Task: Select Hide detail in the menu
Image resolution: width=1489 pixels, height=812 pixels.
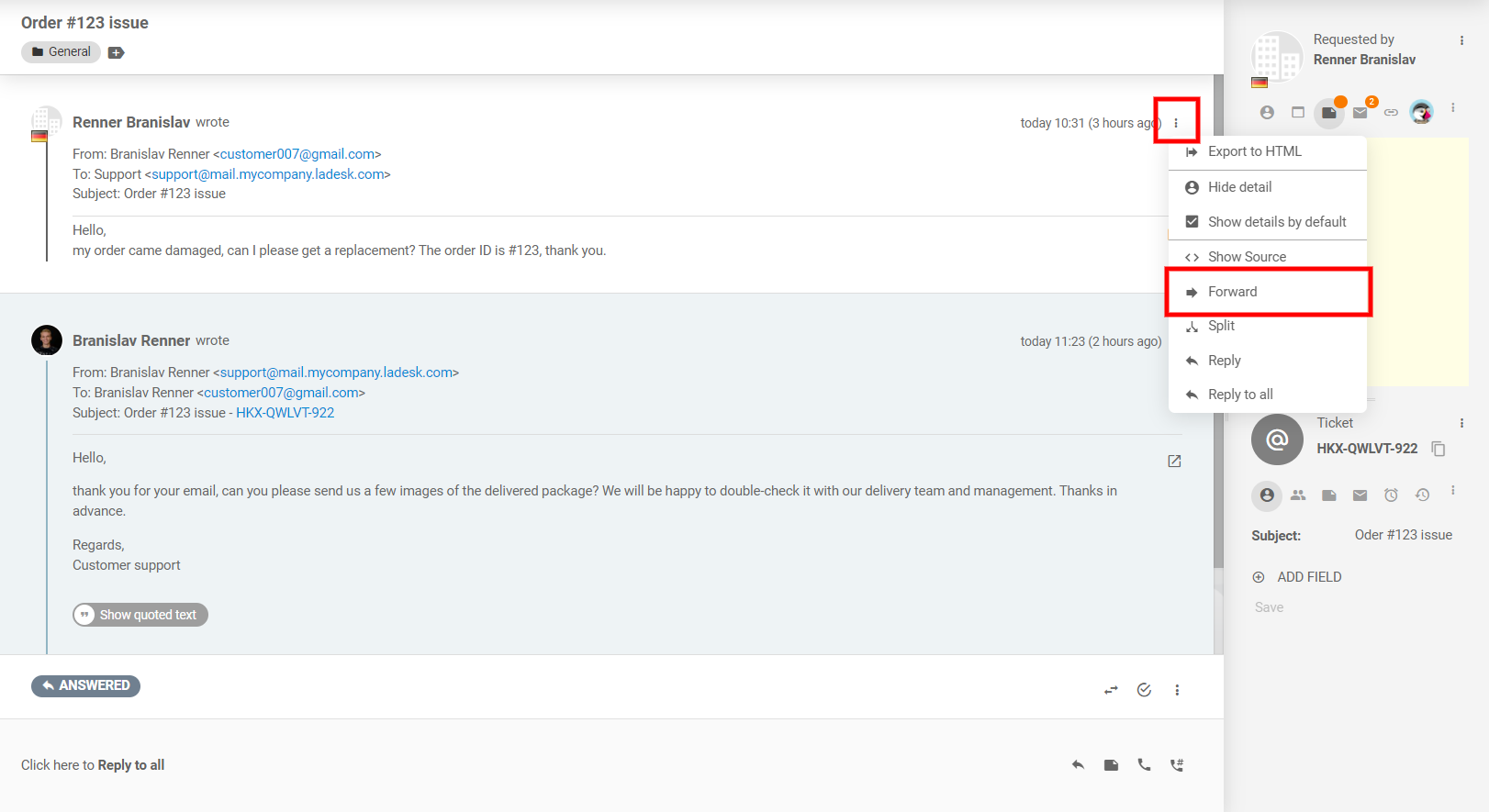Action: coord(1239,187)
